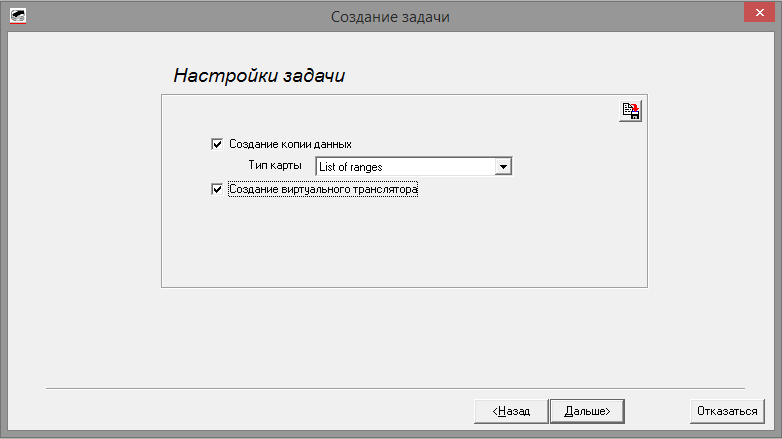Cancel the wizard with Отказаться
782x439 pixels.
[x=727, y=411]
